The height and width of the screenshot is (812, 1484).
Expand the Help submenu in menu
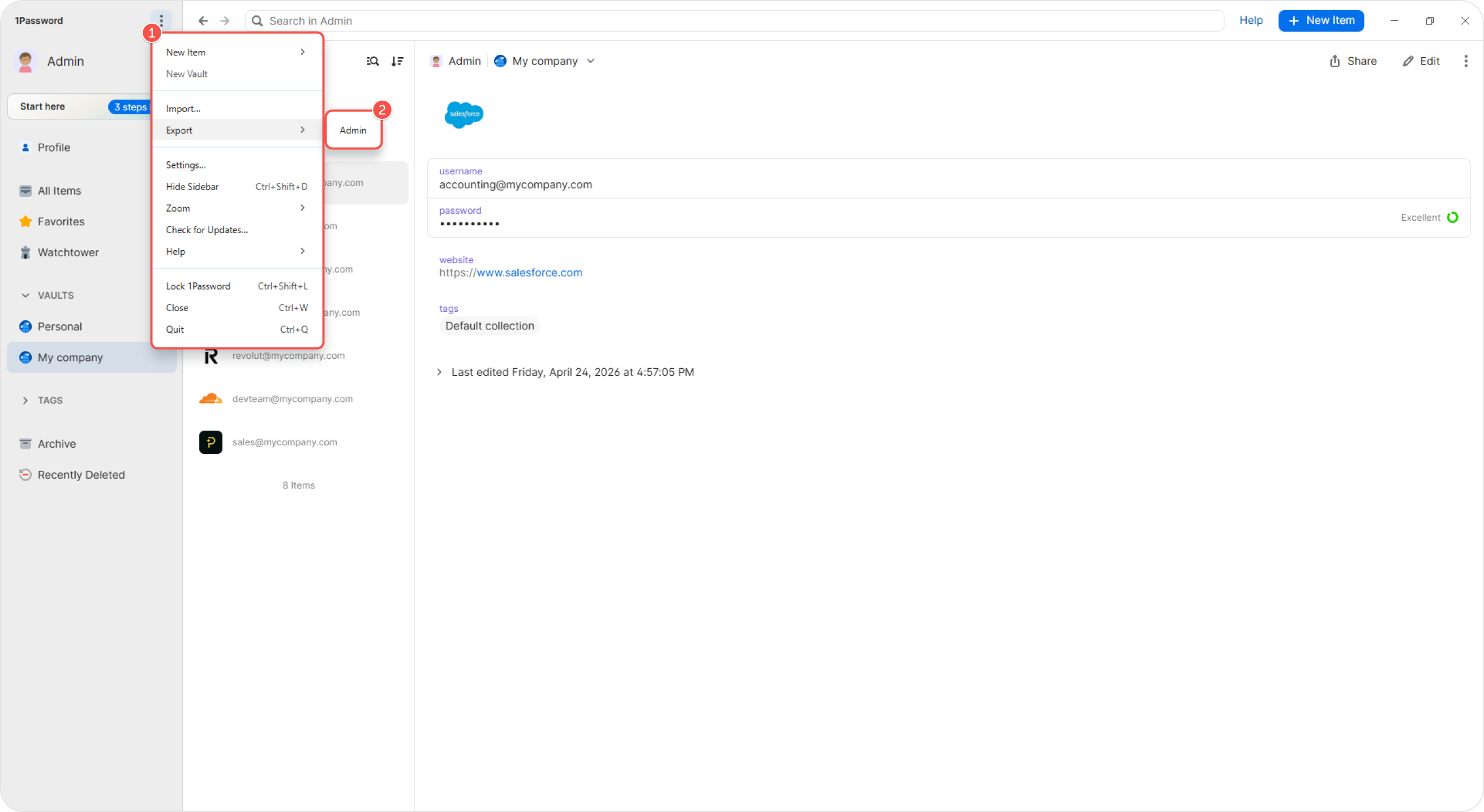(x=236, y=251)
